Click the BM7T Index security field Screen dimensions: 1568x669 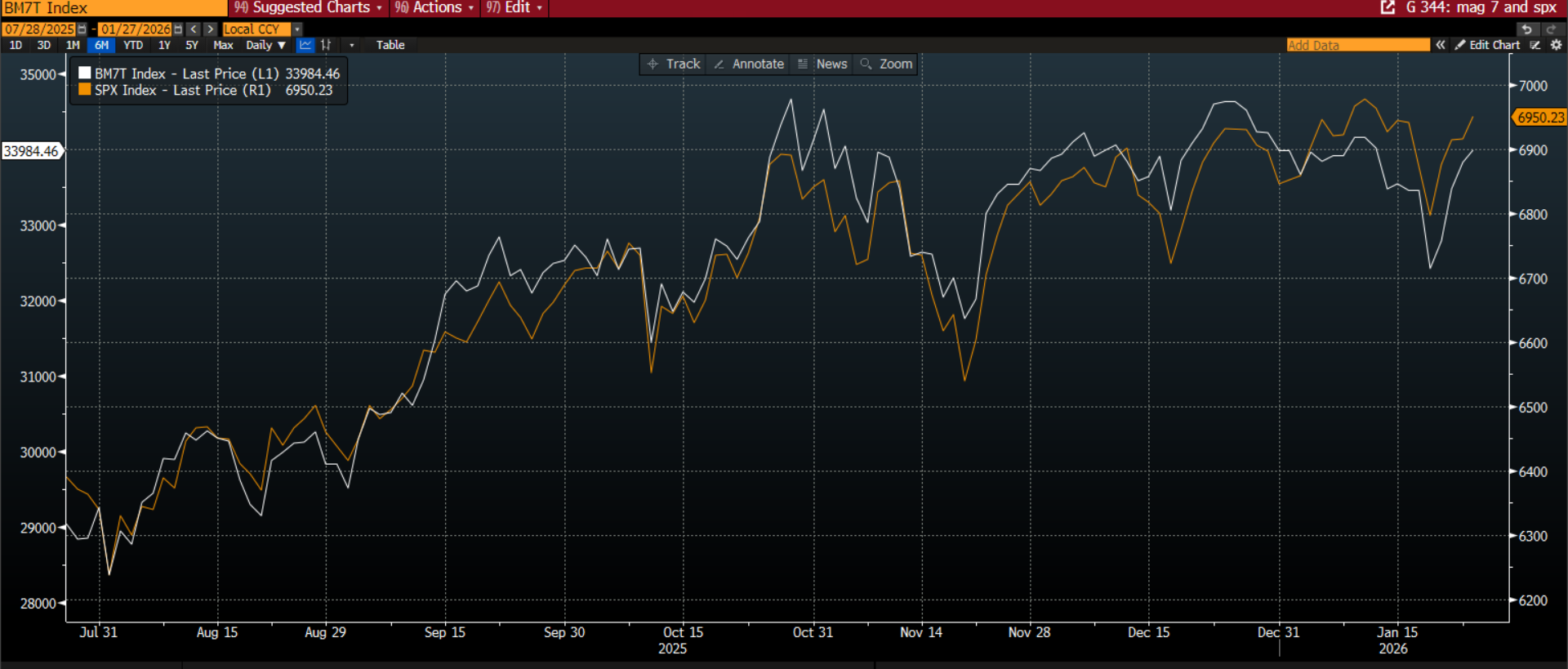tap(114, 8)
